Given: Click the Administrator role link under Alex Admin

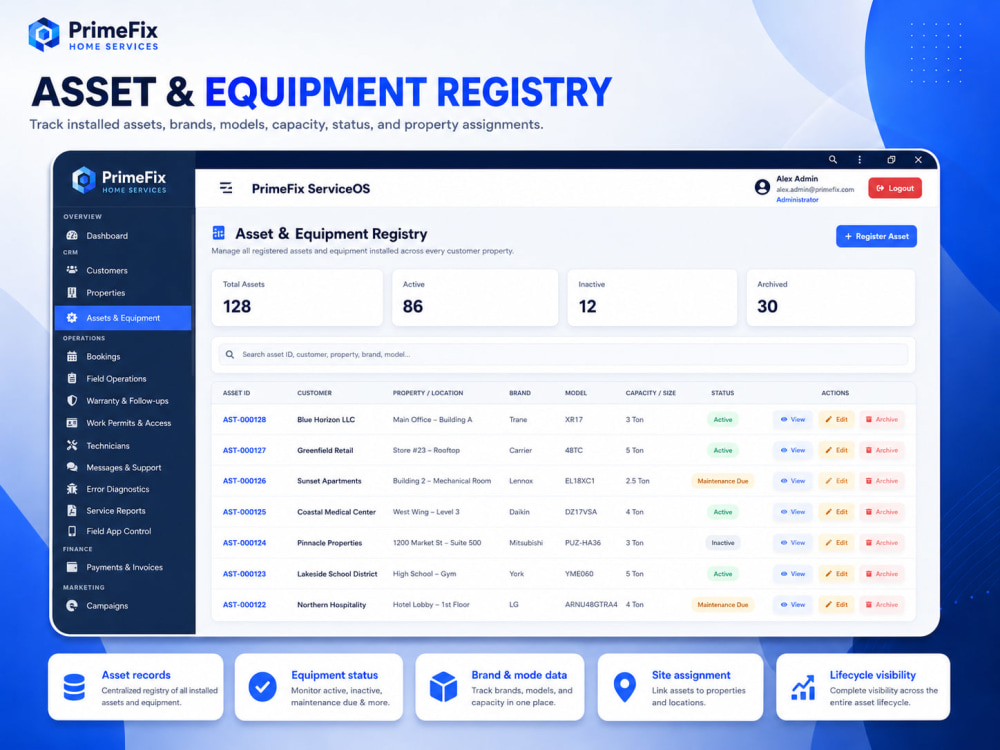Looking at the screenshot, I should [x=797, y=200].
